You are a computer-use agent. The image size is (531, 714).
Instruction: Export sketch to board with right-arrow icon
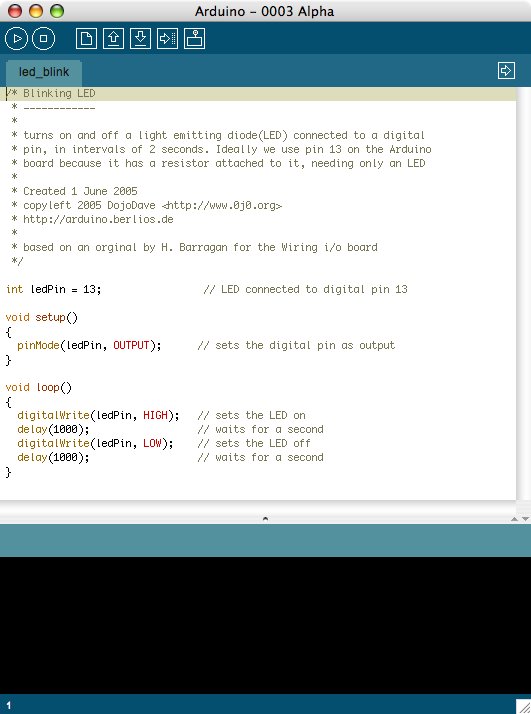(x=167, y=39)
